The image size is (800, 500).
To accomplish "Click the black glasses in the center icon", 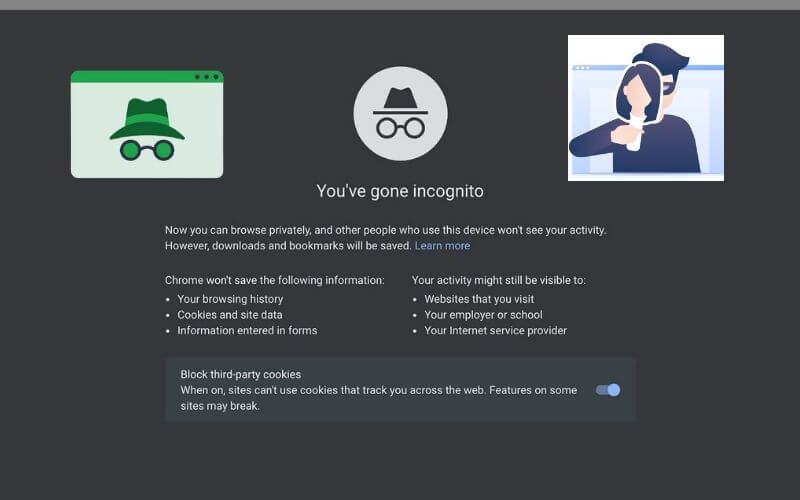I will click(x=400, y=128).
